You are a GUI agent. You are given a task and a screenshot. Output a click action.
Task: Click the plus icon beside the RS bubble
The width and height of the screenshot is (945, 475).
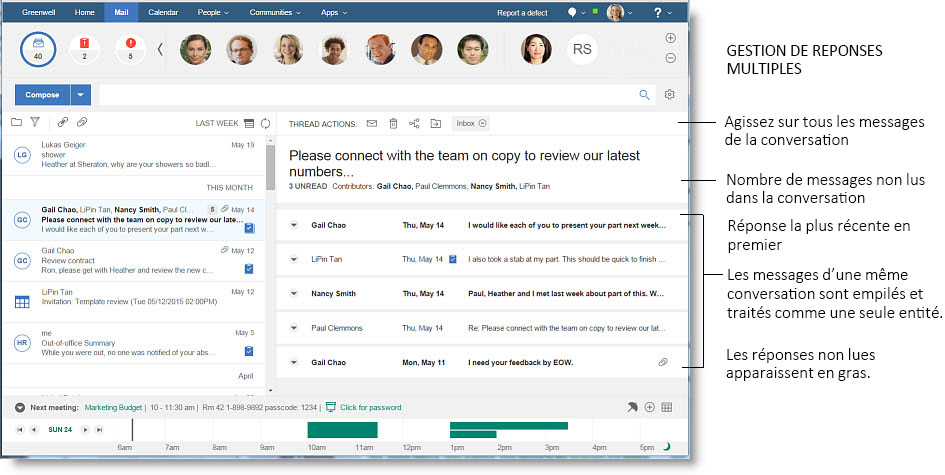(670, 38)
